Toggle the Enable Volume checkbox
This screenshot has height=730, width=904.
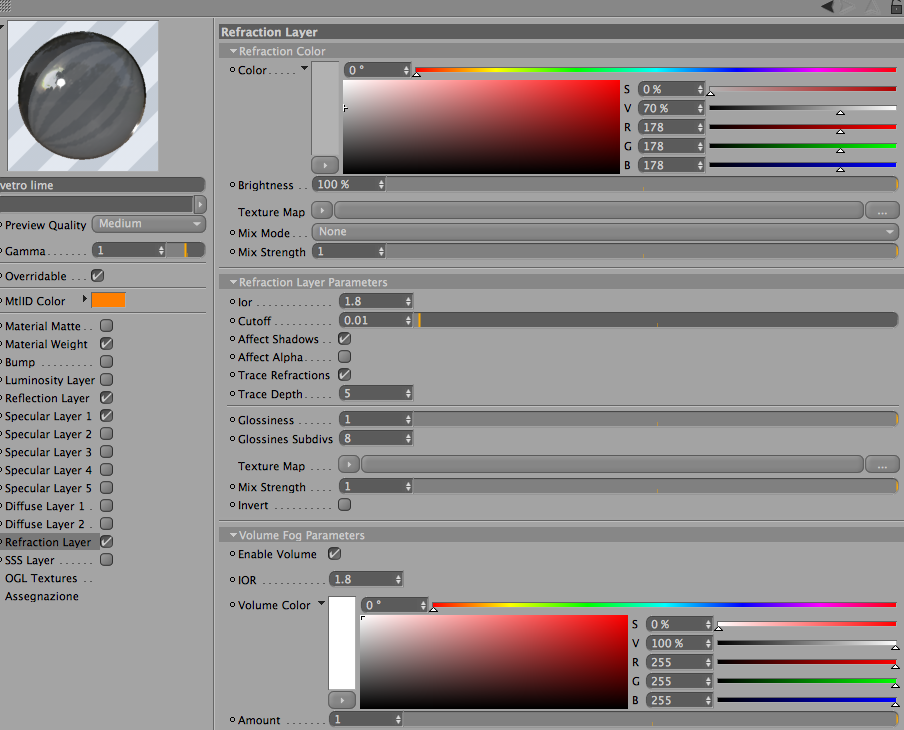click(334, 554)
